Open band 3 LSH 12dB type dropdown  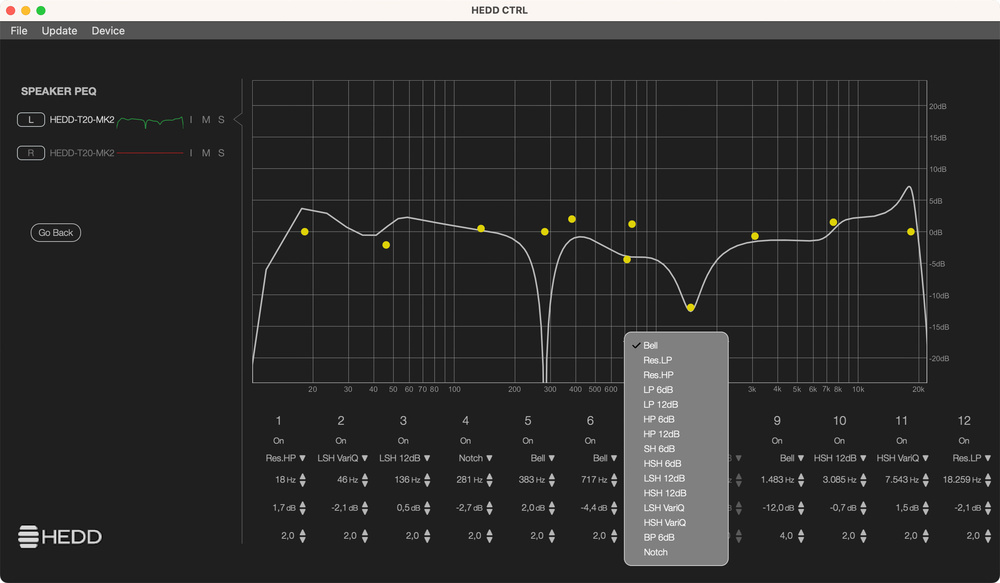click(405, 458)
